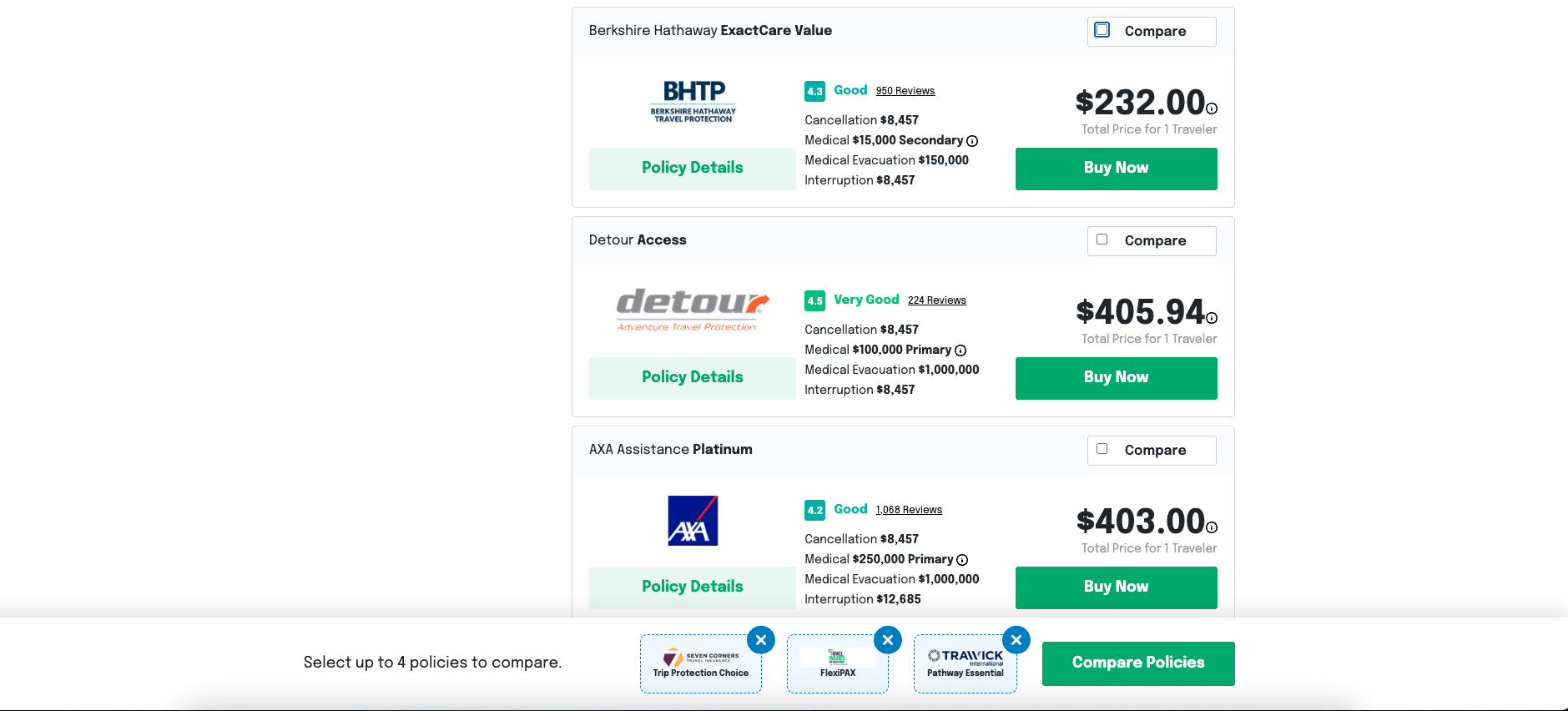Open 950 Reviews link for Berkshire Hathaway
The height and width of the screenshot is (711, 1568).
tap(905, 91)
